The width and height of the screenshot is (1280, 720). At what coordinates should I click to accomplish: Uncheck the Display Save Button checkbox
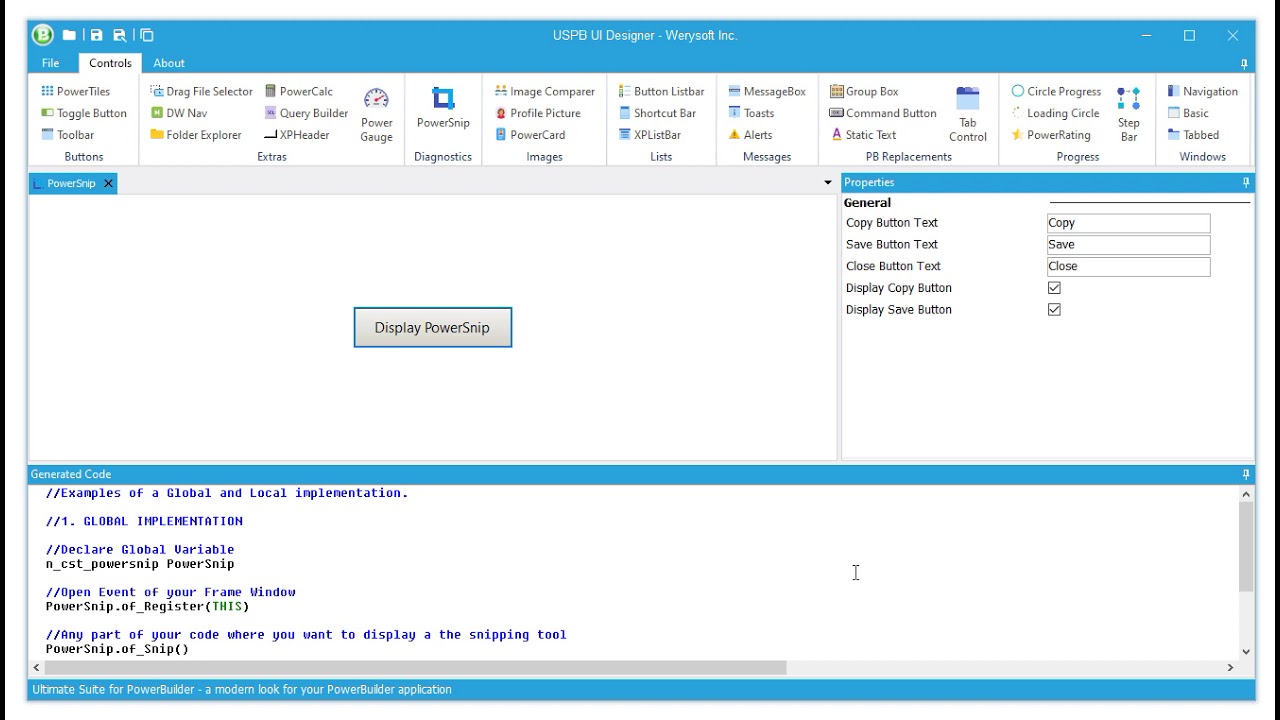pos(1054,310)
